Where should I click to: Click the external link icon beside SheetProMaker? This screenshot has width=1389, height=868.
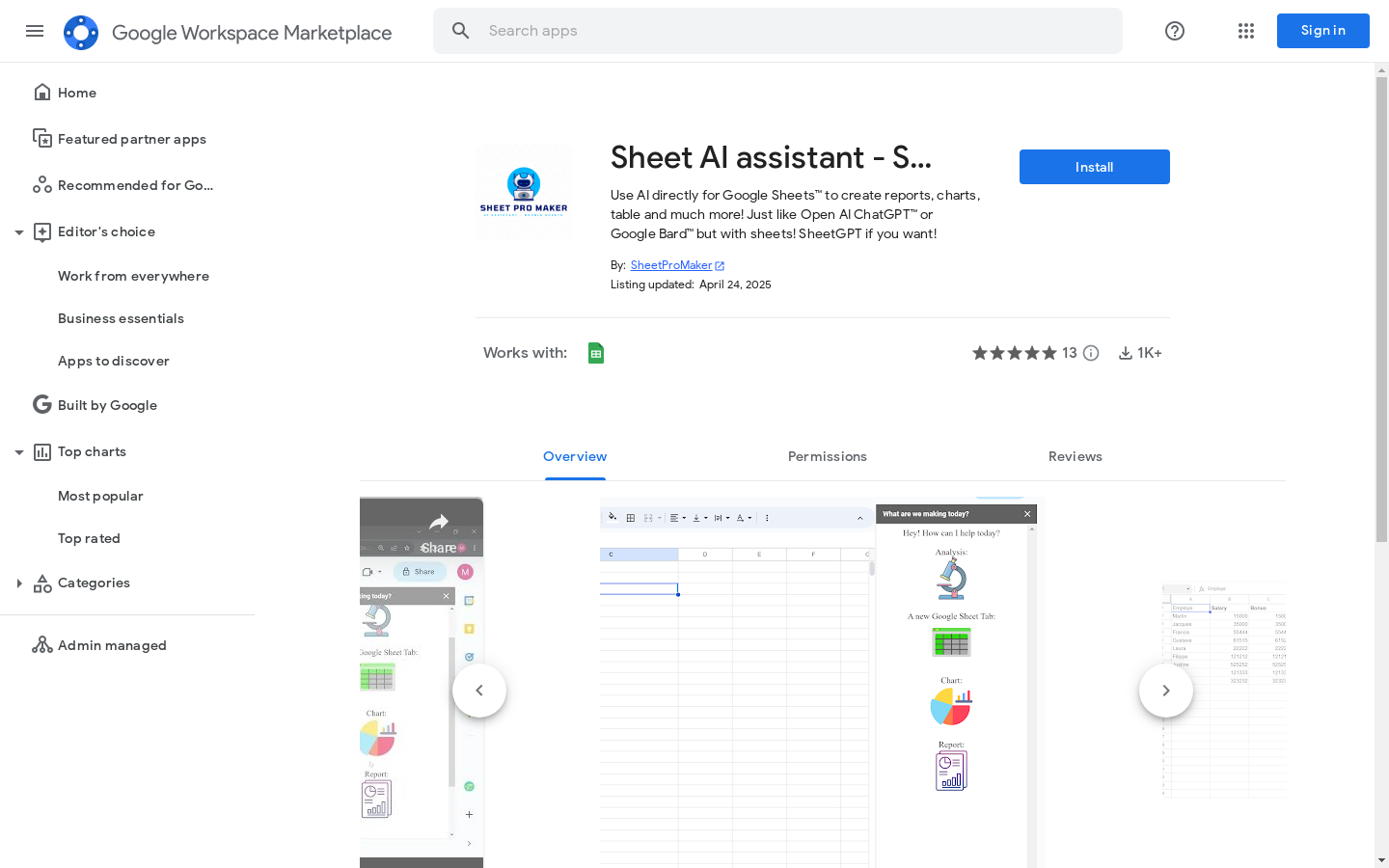(x=720, y=266)
